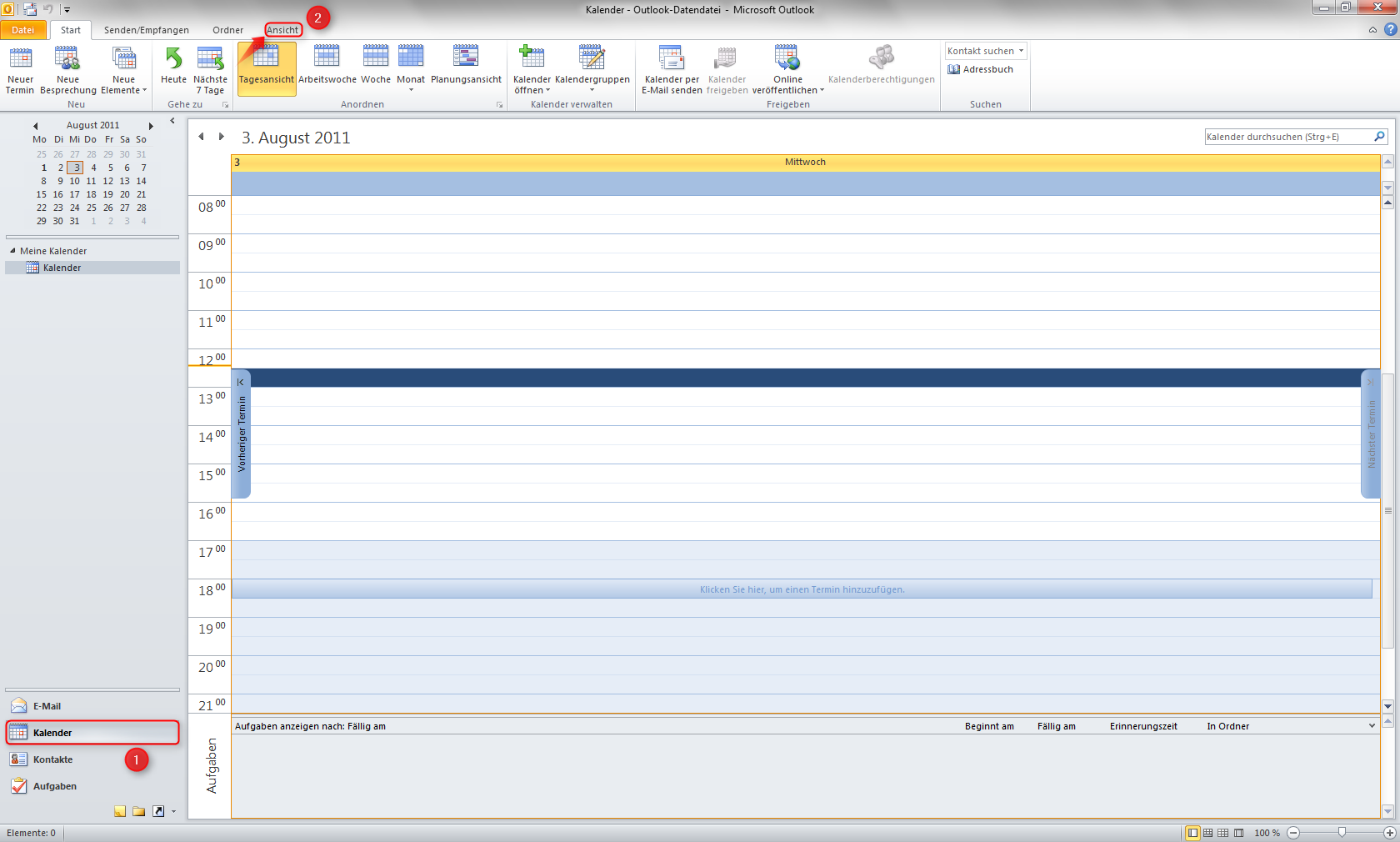Enable Woche view

point(375,70)
